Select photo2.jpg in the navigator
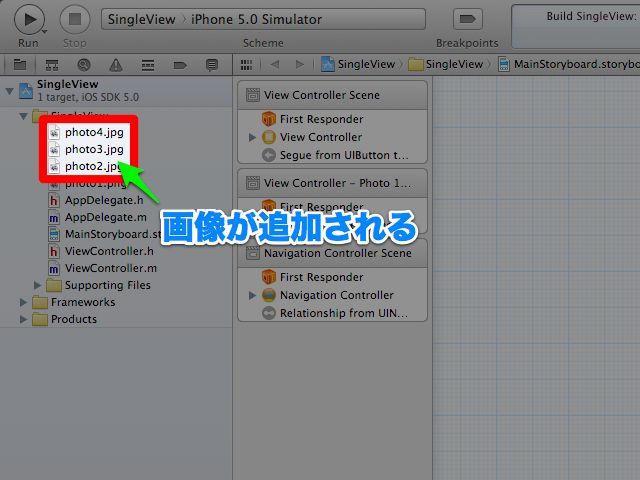Screen dimensions: 640x480 93,166
